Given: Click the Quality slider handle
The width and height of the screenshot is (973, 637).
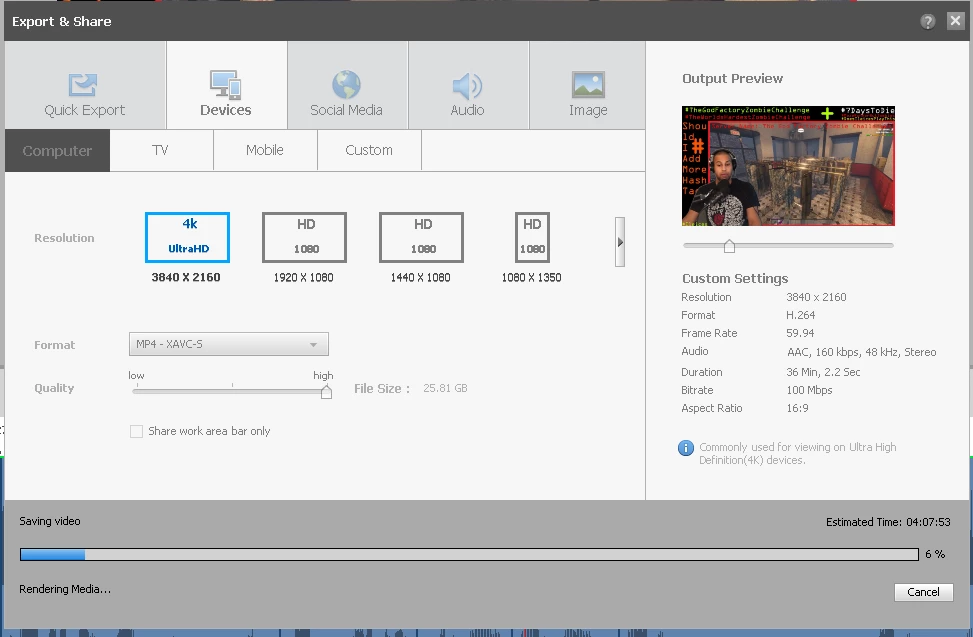Looking at the screenshot, I should pos(326,392).
